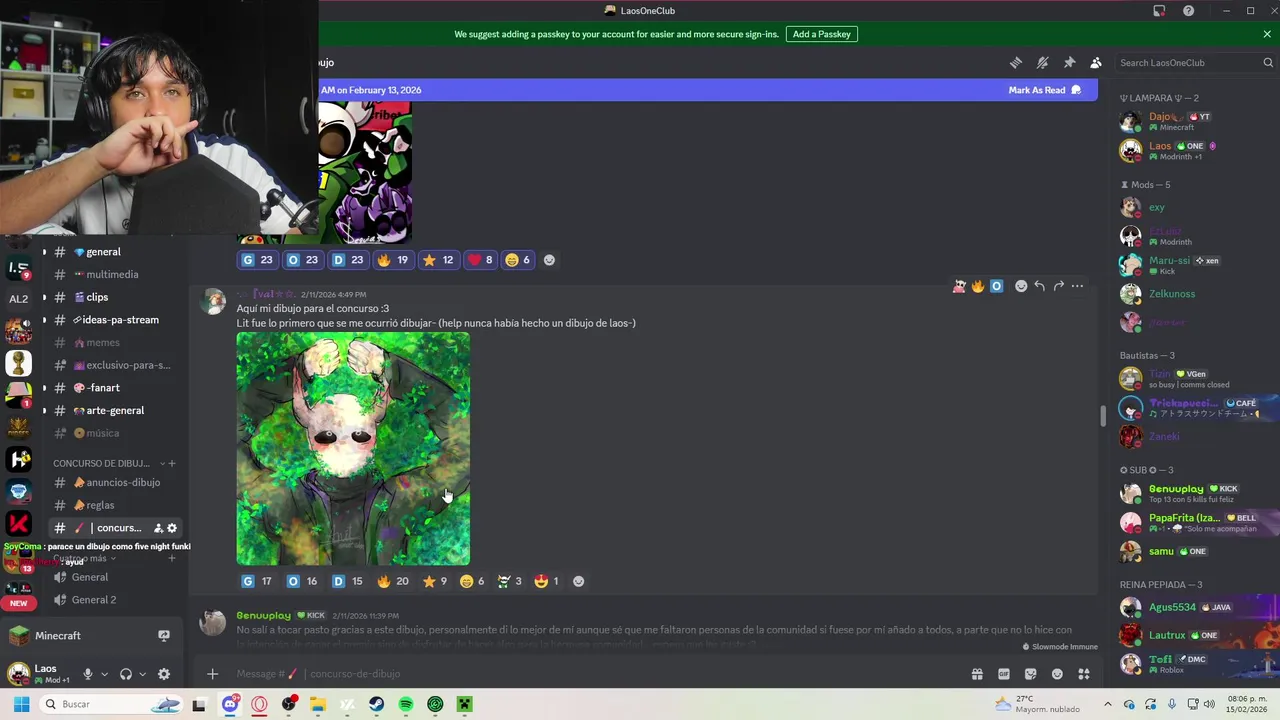Create channel in CONCURSO DE DIBUJ category
The width and height of the screenshot is (1280, 720).
[x=172, y=463]
